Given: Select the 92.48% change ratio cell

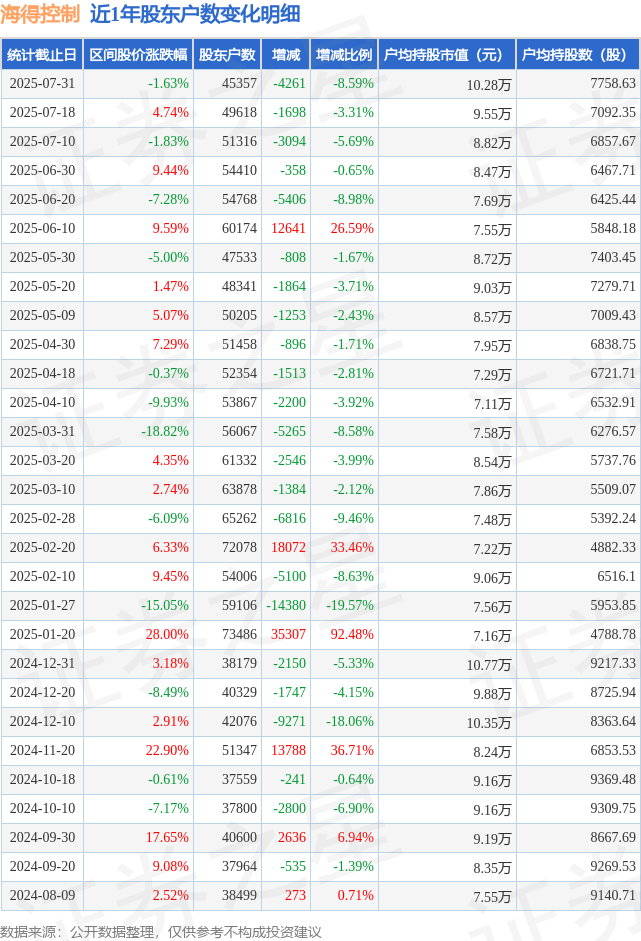Looking at the screenshot, I should pyautogui.click(x=352, y=634).
